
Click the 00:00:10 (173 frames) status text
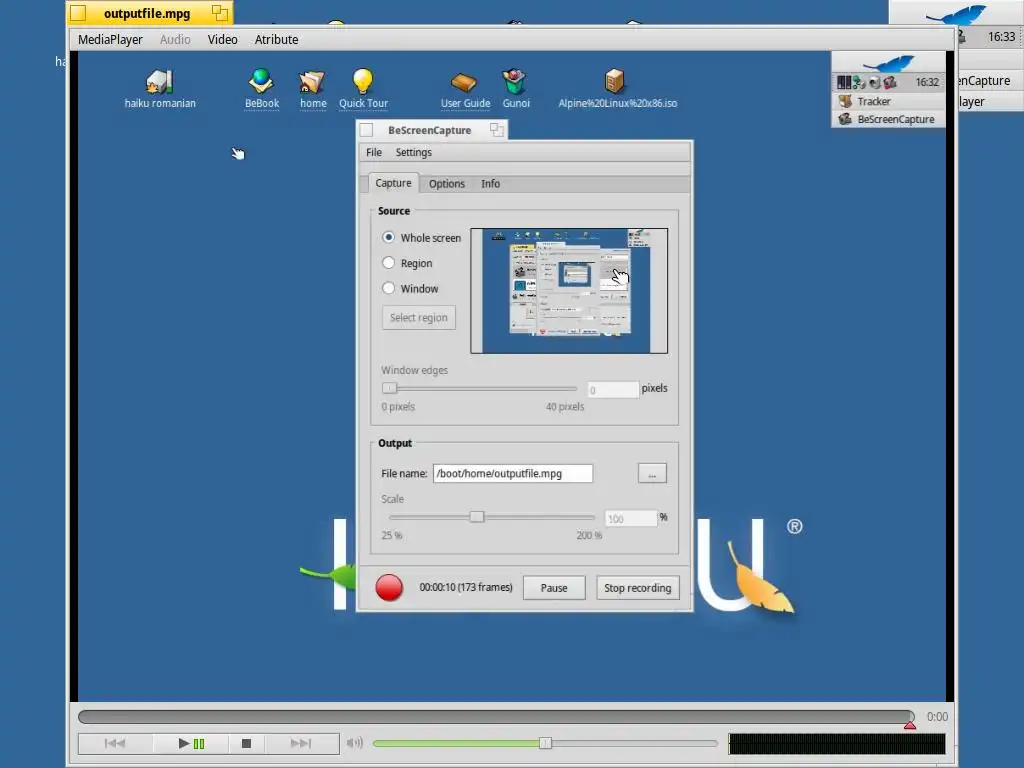click(x=466, y=587)
